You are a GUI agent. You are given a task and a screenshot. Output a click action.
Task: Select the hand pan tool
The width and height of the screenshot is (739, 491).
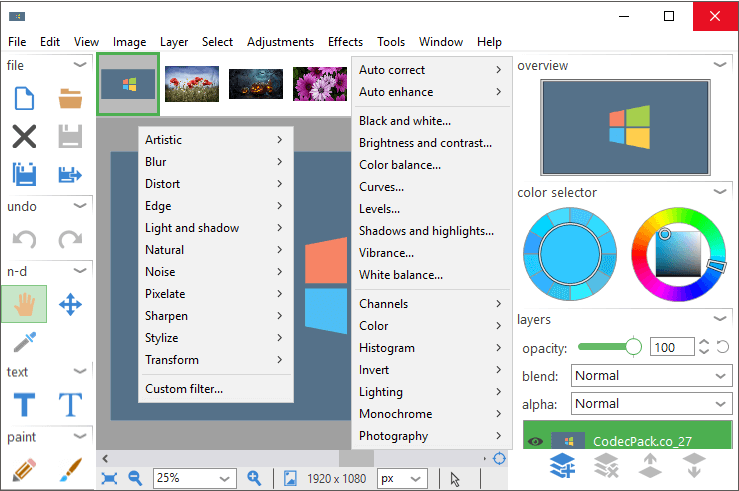(x=24, y=304)
